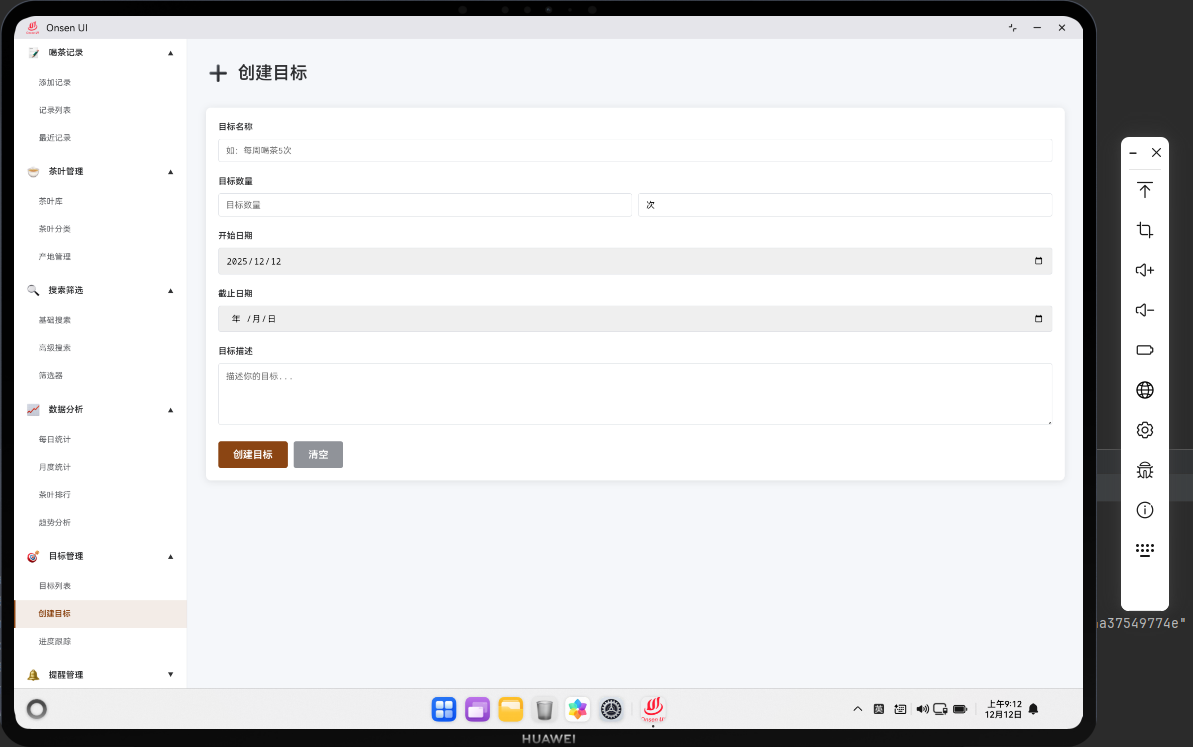Image resolution: width=1193 pixels, height=747 pixels.
Task: Click the 目标名称 input field
Action: [x=635, y=150]
